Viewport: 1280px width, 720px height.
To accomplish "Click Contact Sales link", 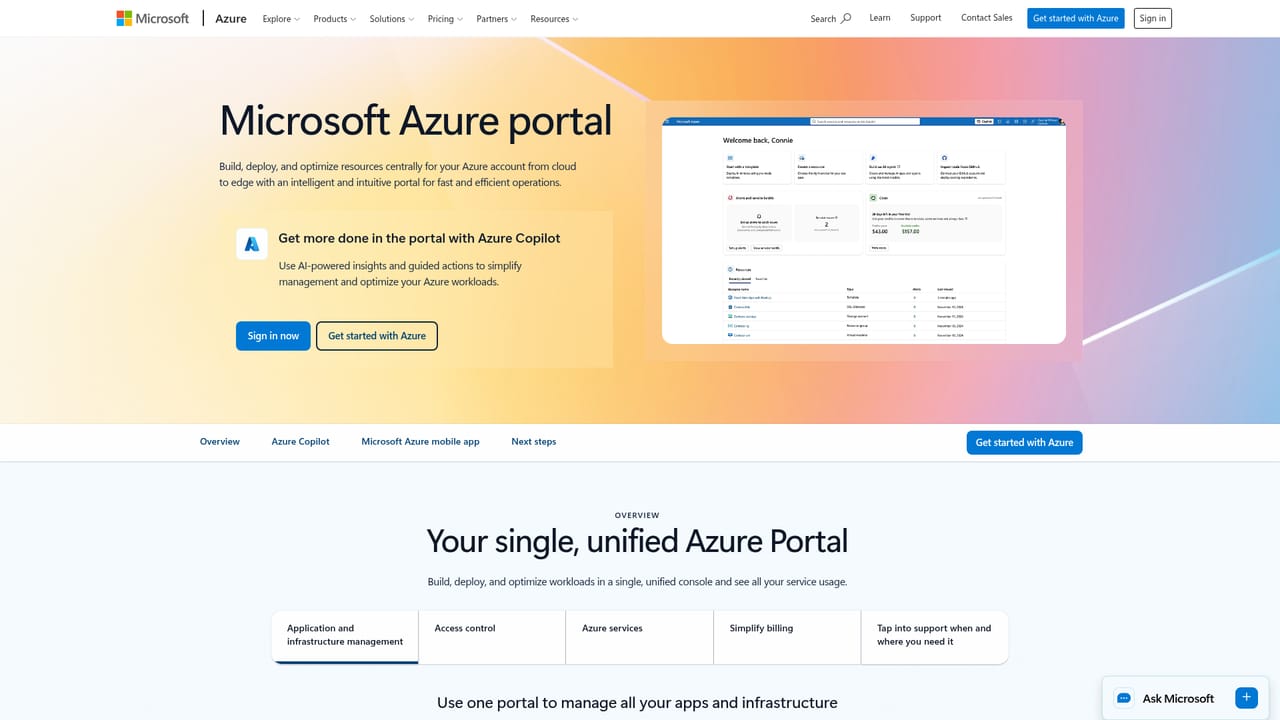I will 987,18.
